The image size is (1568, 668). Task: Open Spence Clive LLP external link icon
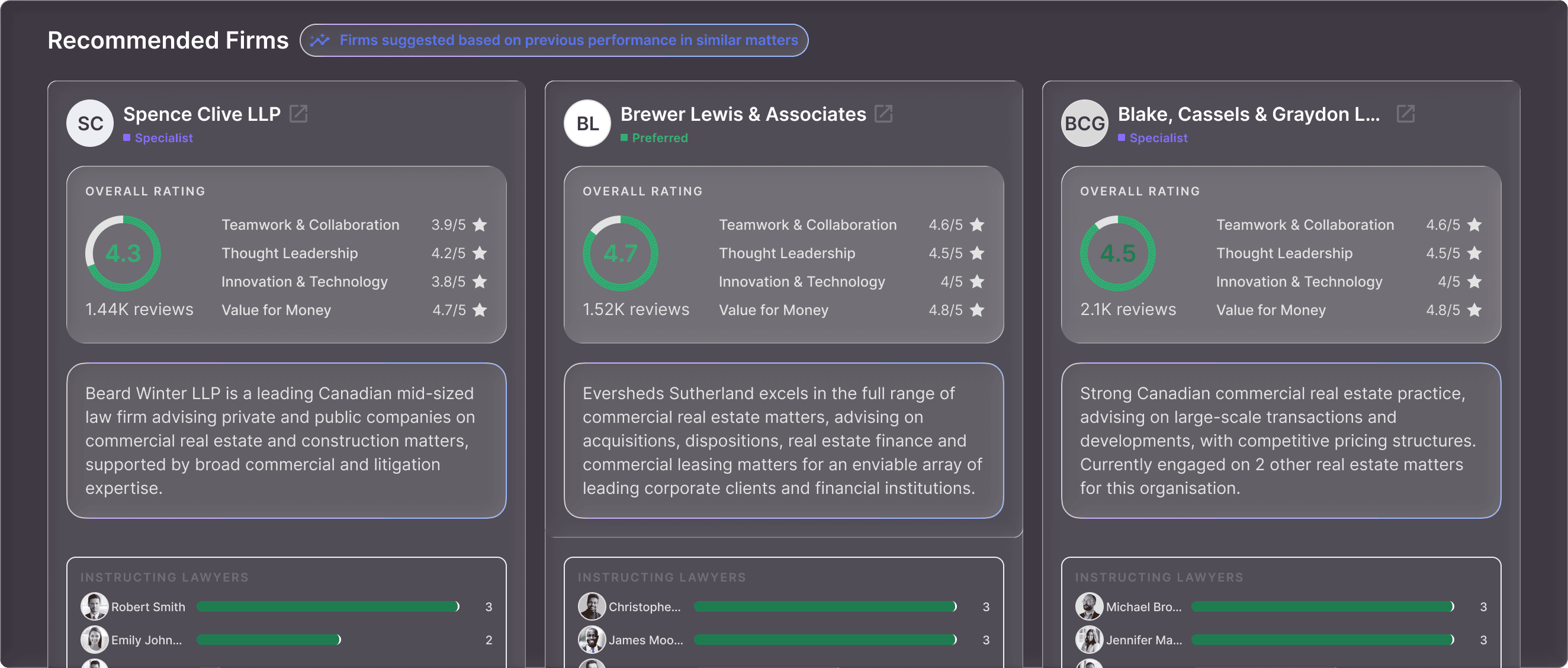point(298,114)
